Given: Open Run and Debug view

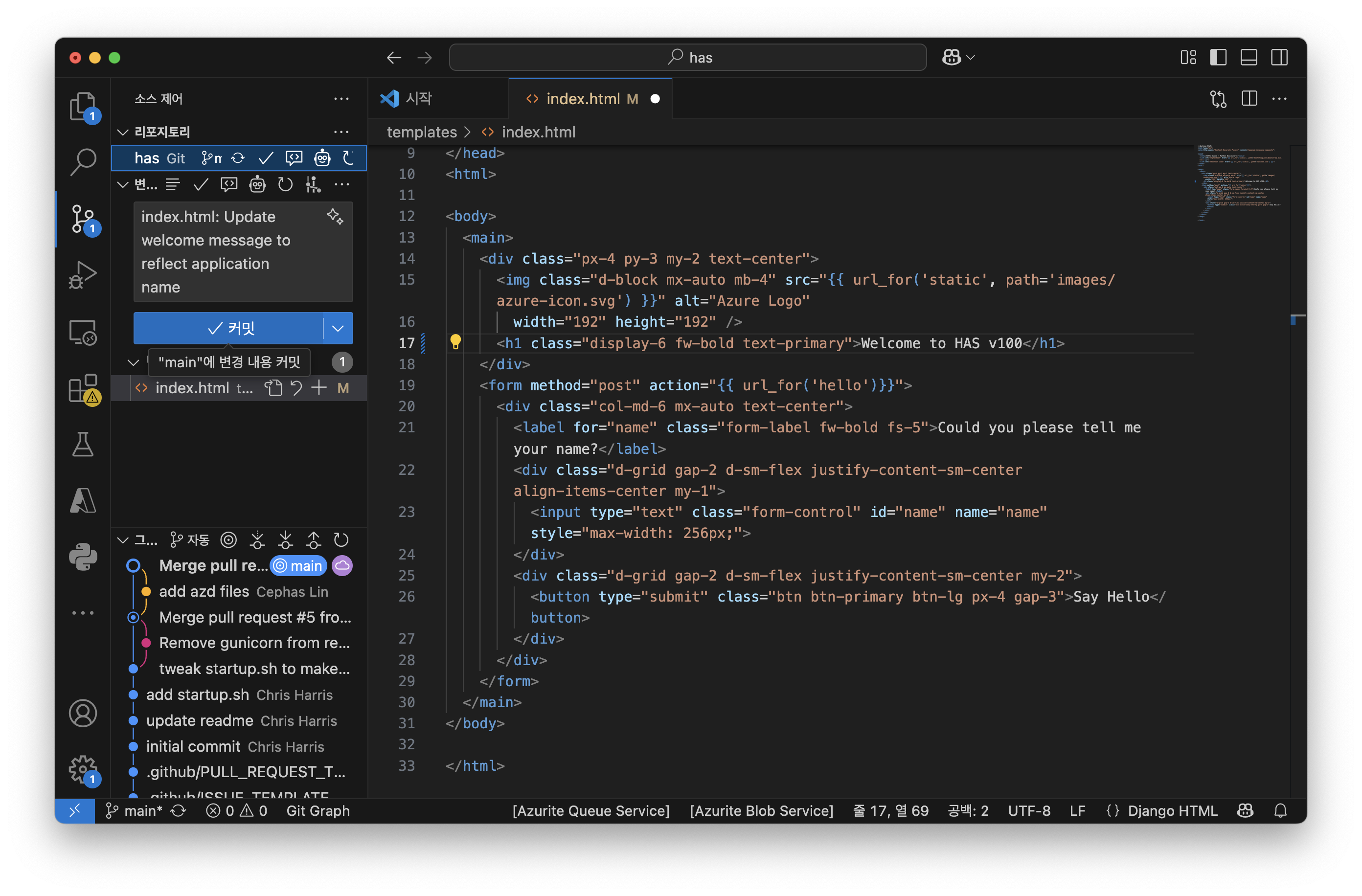Looking at the screenshot, I should (82, 275).
